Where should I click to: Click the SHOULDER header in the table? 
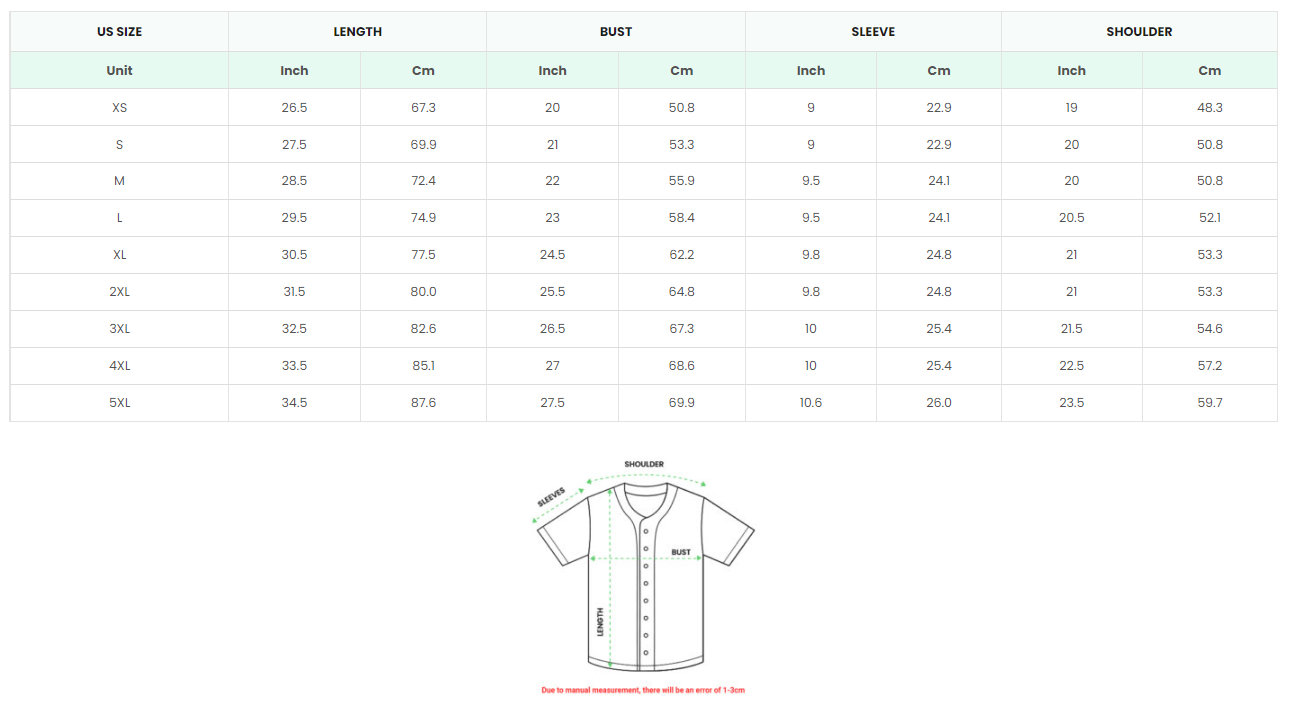pyautogui.click(x=1139, y=32)
